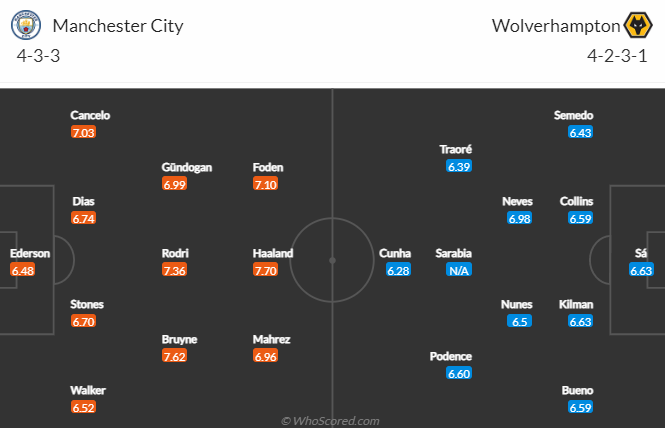
Task: Click Neves's 6.98 rating badge
Action: tap(520, 218)
